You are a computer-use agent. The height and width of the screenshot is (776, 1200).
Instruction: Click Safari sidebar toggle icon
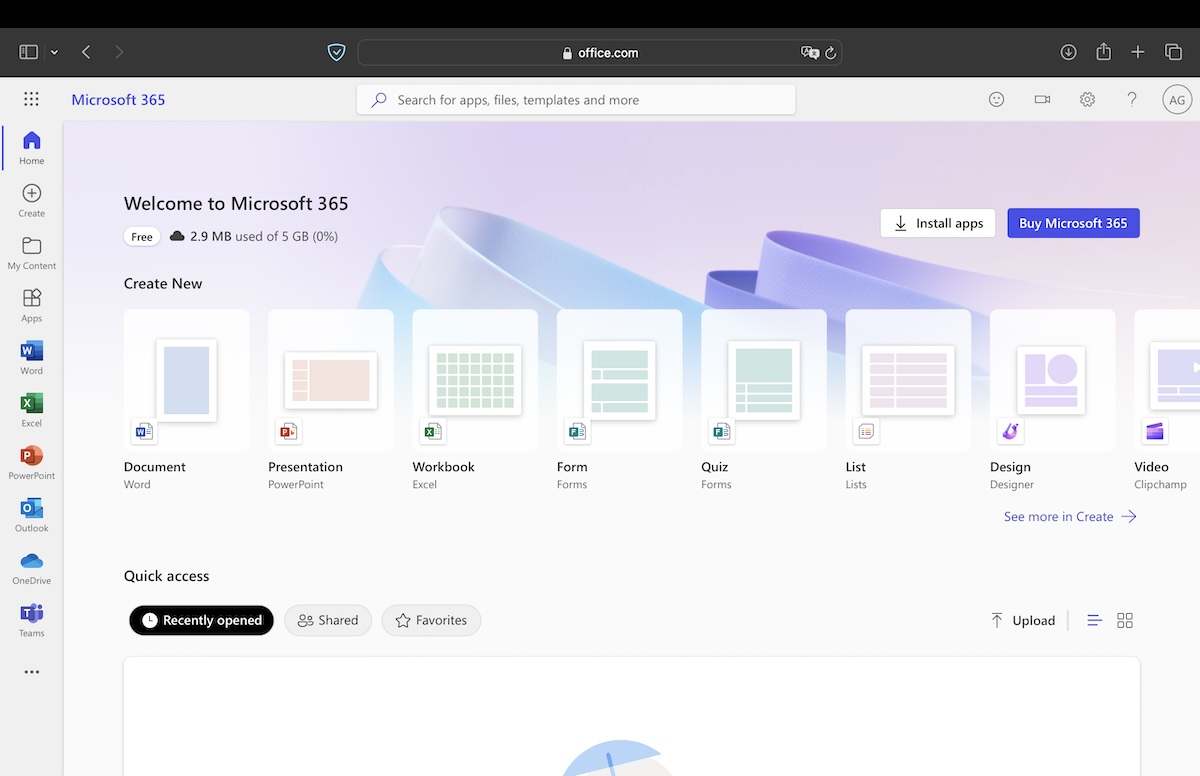pos(29,52)
